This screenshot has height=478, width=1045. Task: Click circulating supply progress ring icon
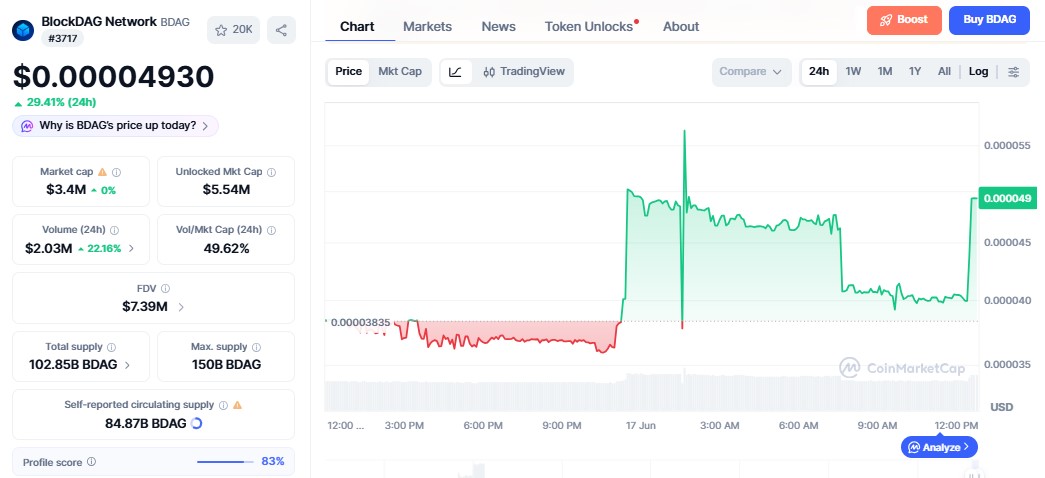tap(196, 423)
